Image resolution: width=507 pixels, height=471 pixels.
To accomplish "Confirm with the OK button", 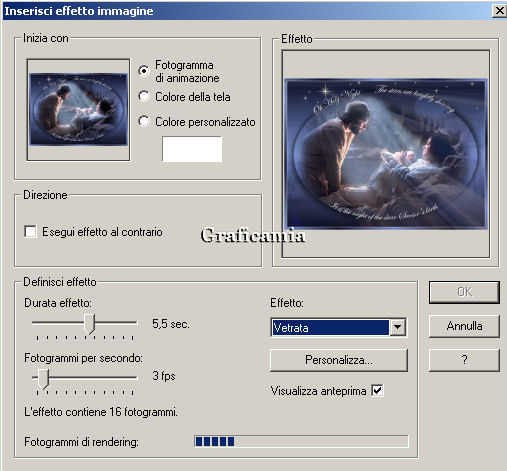I will click(464, 292).
